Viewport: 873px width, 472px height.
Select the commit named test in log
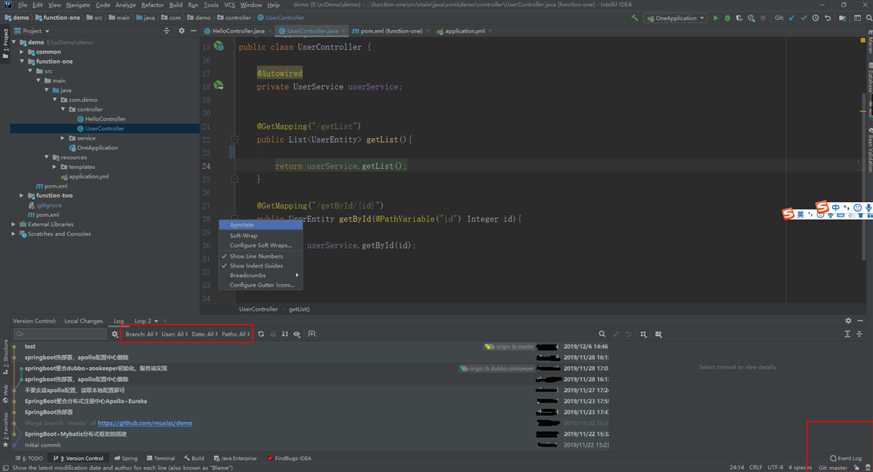click(30, 347)
